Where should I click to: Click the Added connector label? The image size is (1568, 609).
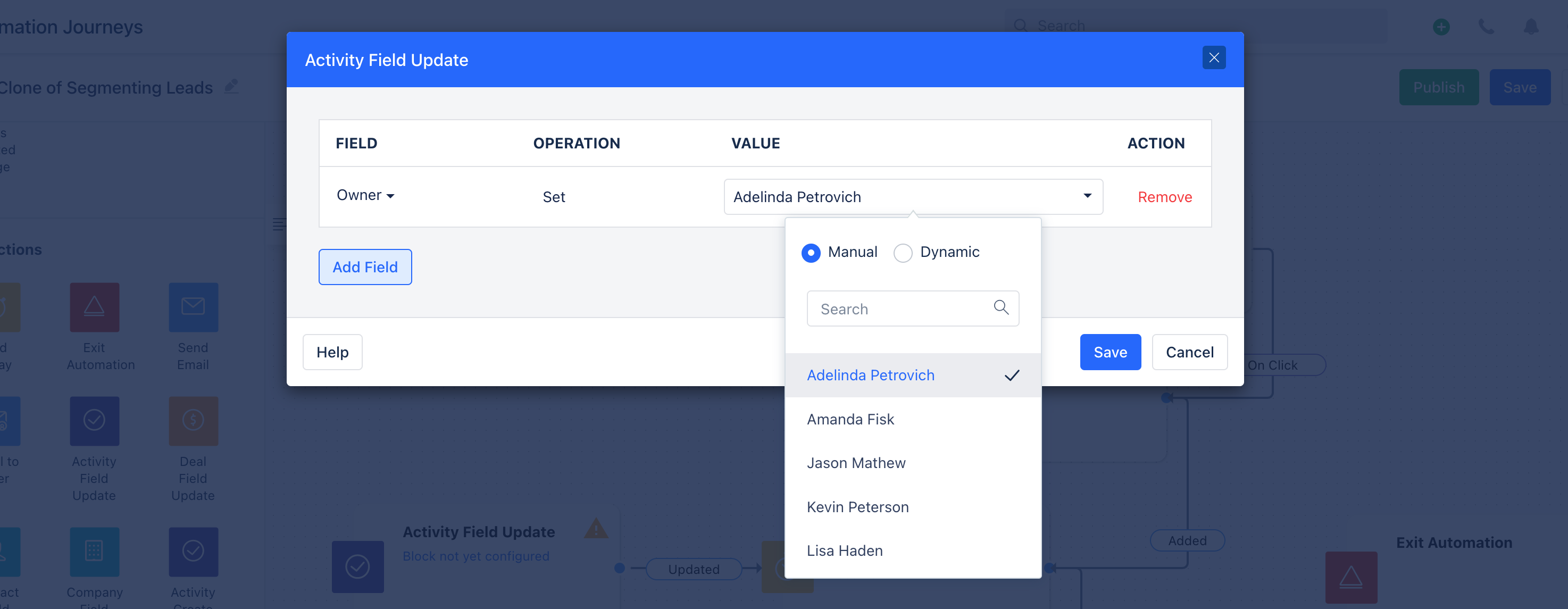pyautogui.click(x=1187, y=540)
